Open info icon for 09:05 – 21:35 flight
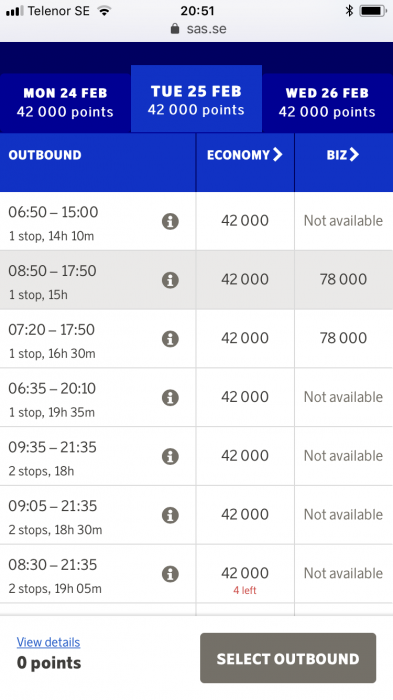 [170, 515]
